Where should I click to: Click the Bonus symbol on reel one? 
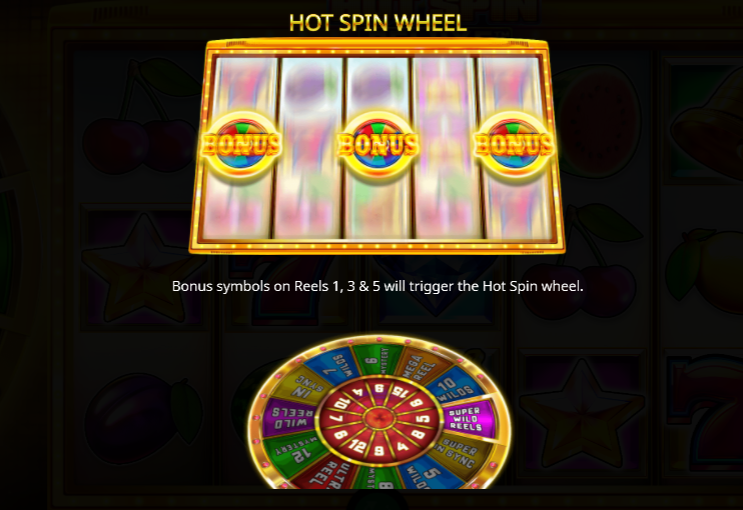(x=240, y=144)
